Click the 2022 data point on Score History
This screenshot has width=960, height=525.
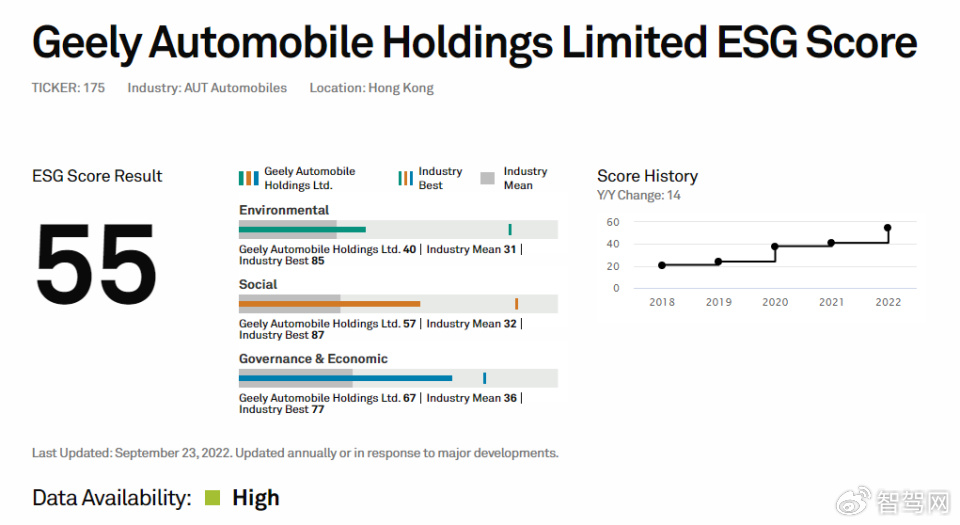[x=888, y=228]
